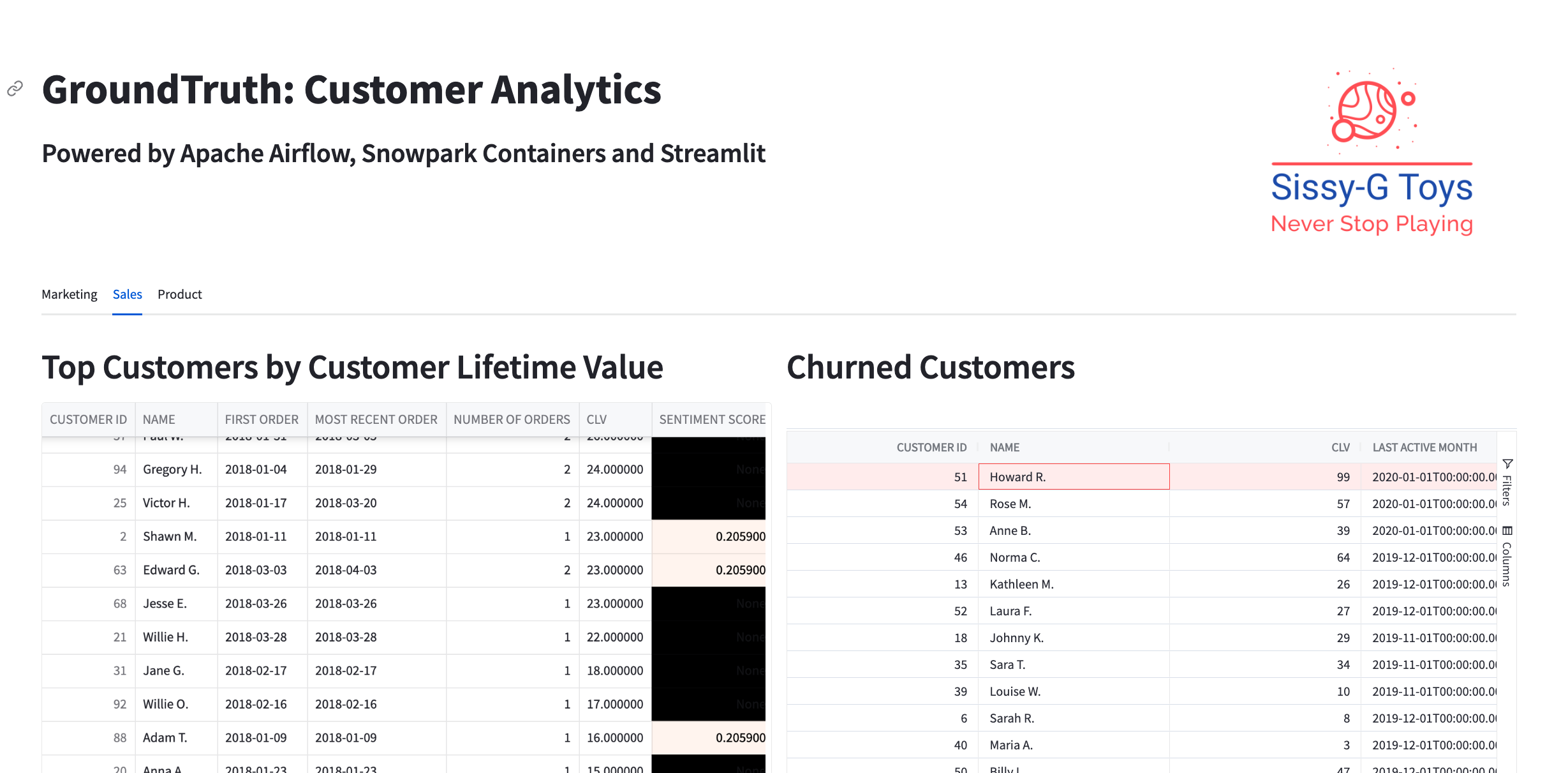Viewport: 1568px width, 773px height.
Task: Sort Top Customers by First Order header
Action: 262,419
